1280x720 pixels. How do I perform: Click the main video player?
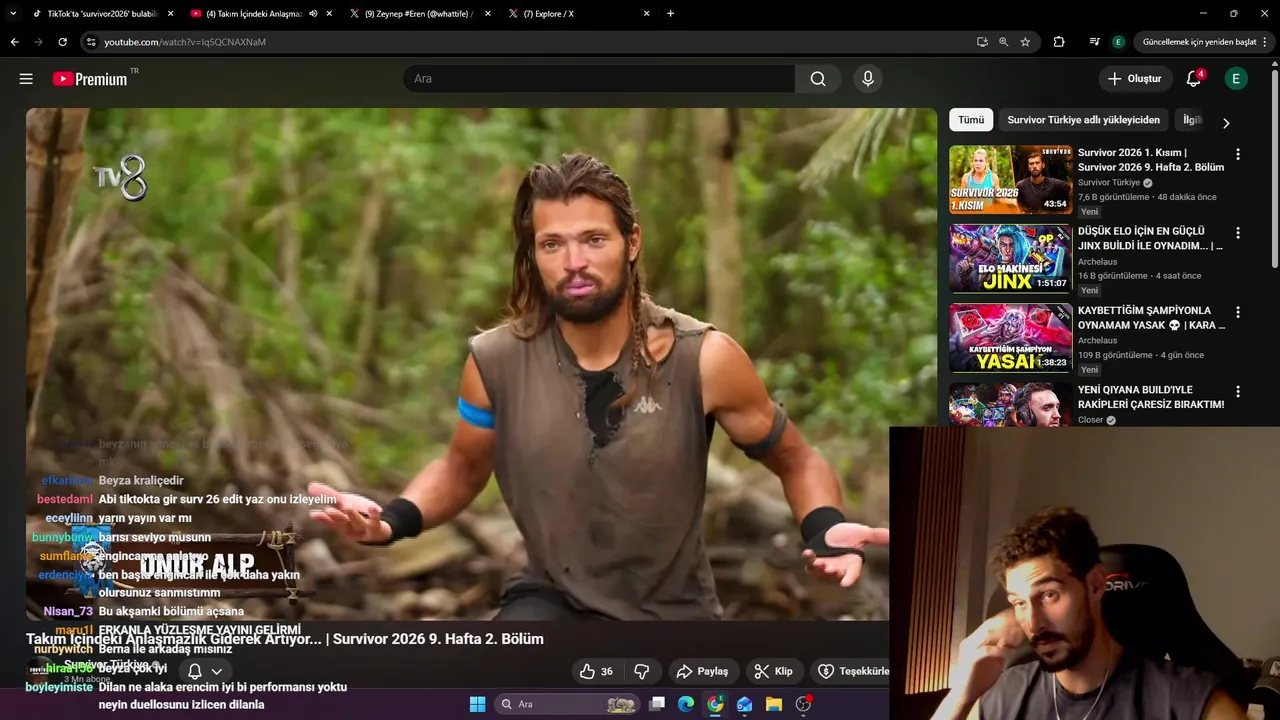[481, 364]
